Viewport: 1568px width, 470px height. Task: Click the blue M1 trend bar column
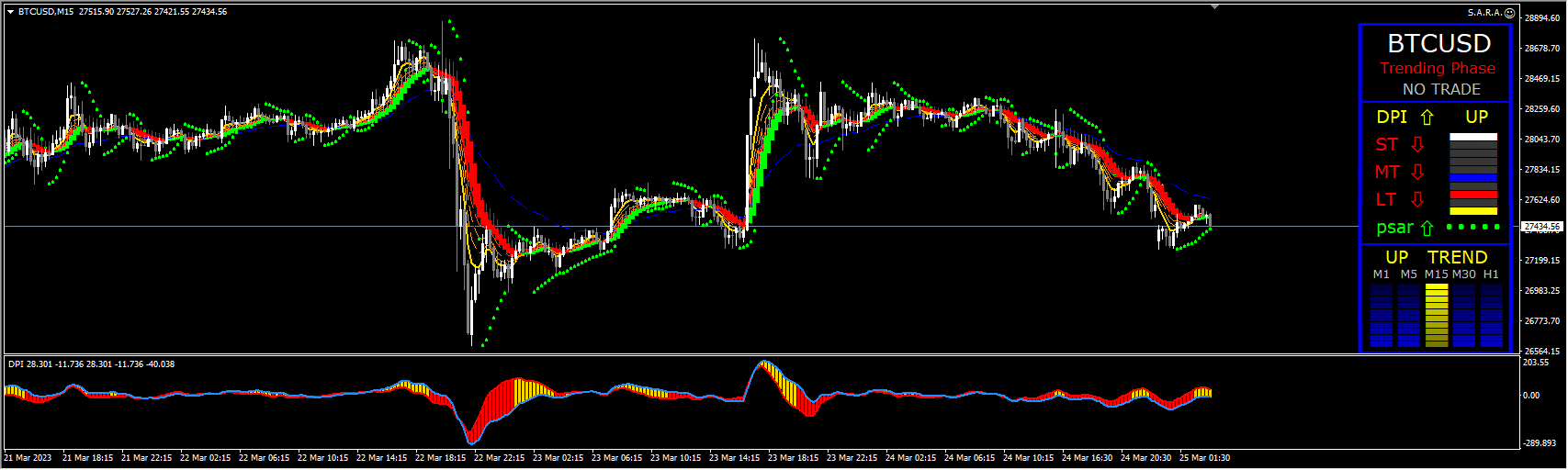point(1382,316)
